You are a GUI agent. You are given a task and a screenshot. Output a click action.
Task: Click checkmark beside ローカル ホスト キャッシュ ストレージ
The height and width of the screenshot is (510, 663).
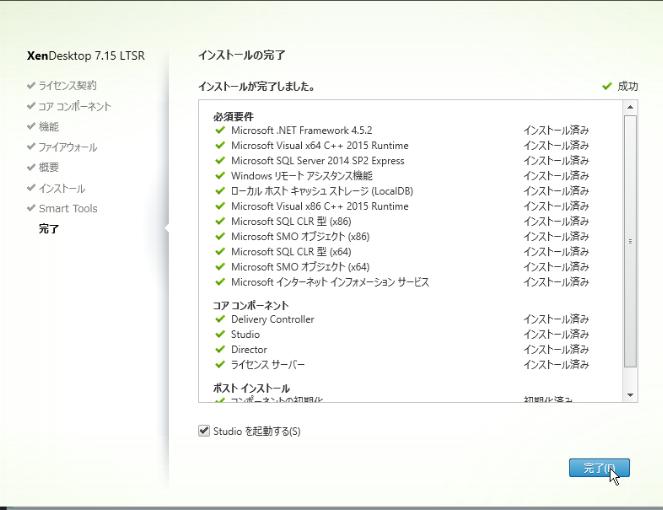tap(220, 191)
